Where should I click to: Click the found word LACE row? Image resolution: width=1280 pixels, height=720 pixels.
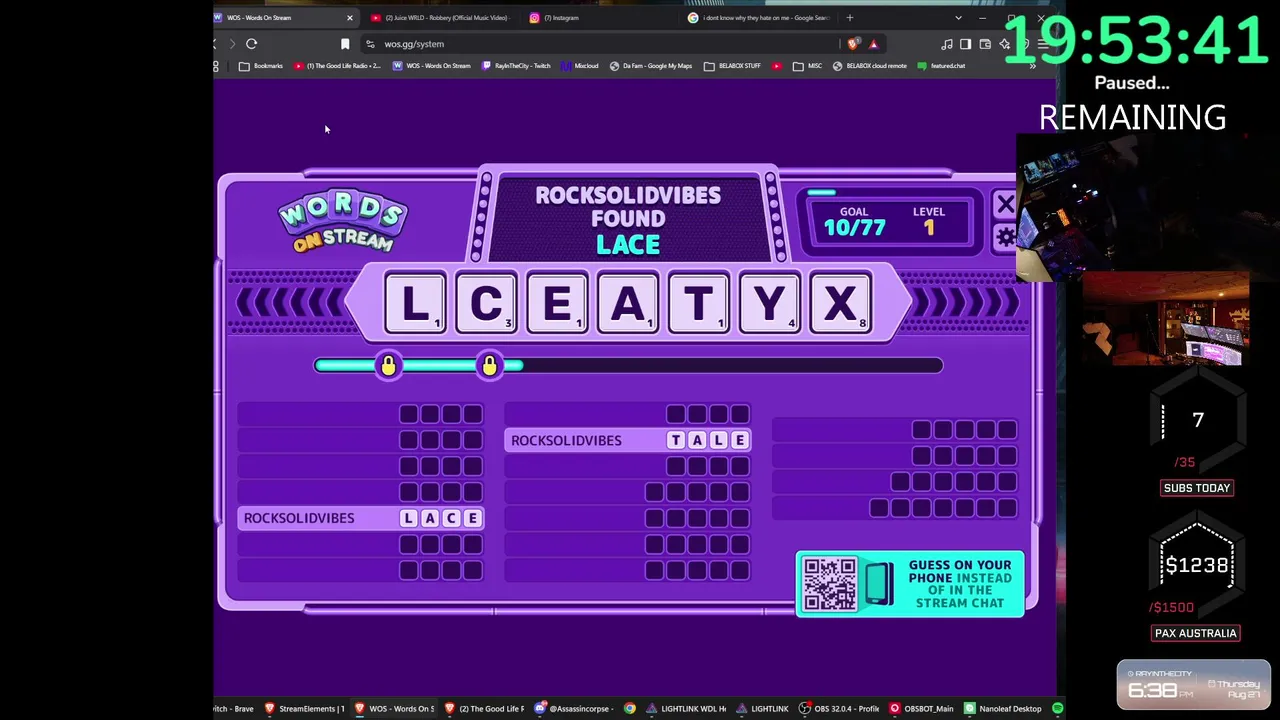(361, 518)
